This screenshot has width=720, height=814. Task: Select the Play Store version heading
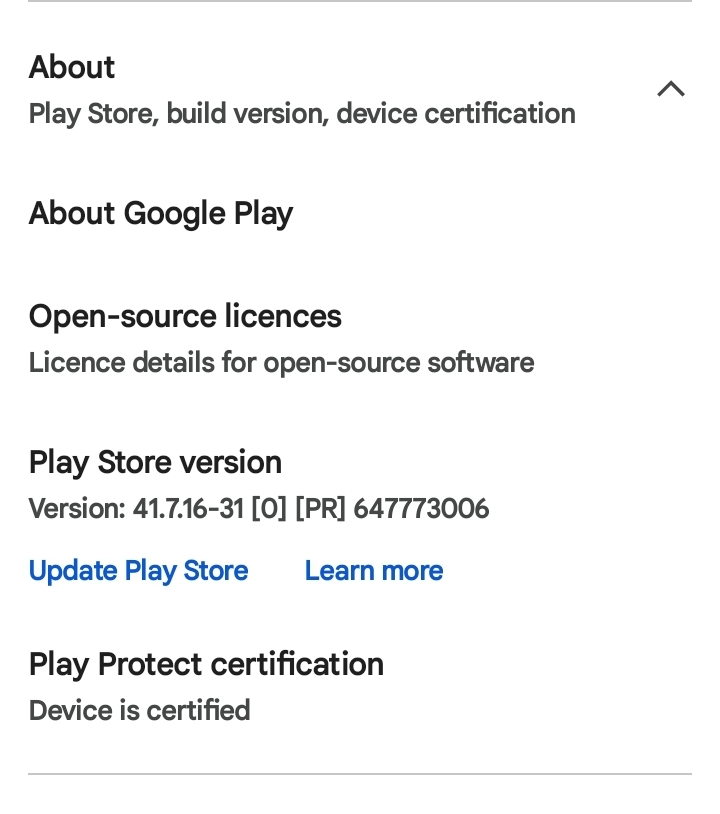pos(155,462)
